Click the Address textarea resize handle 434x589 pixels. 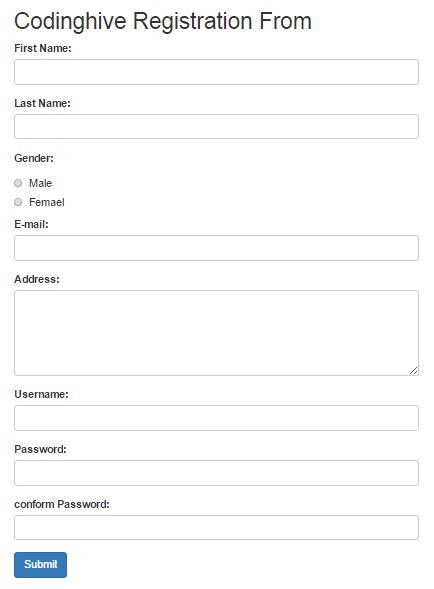coord(413,370)
